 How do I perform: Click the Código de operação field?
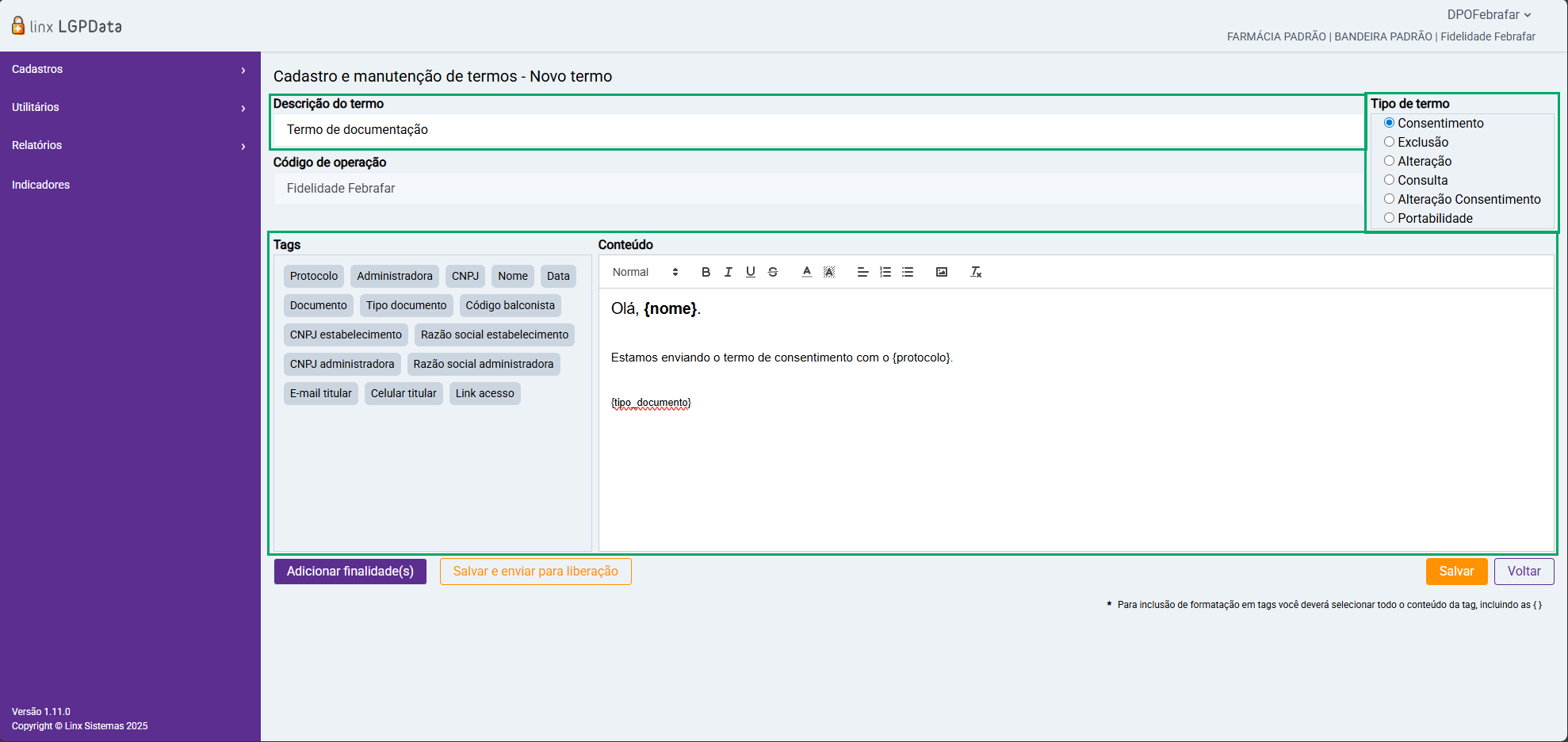[818, 189]
